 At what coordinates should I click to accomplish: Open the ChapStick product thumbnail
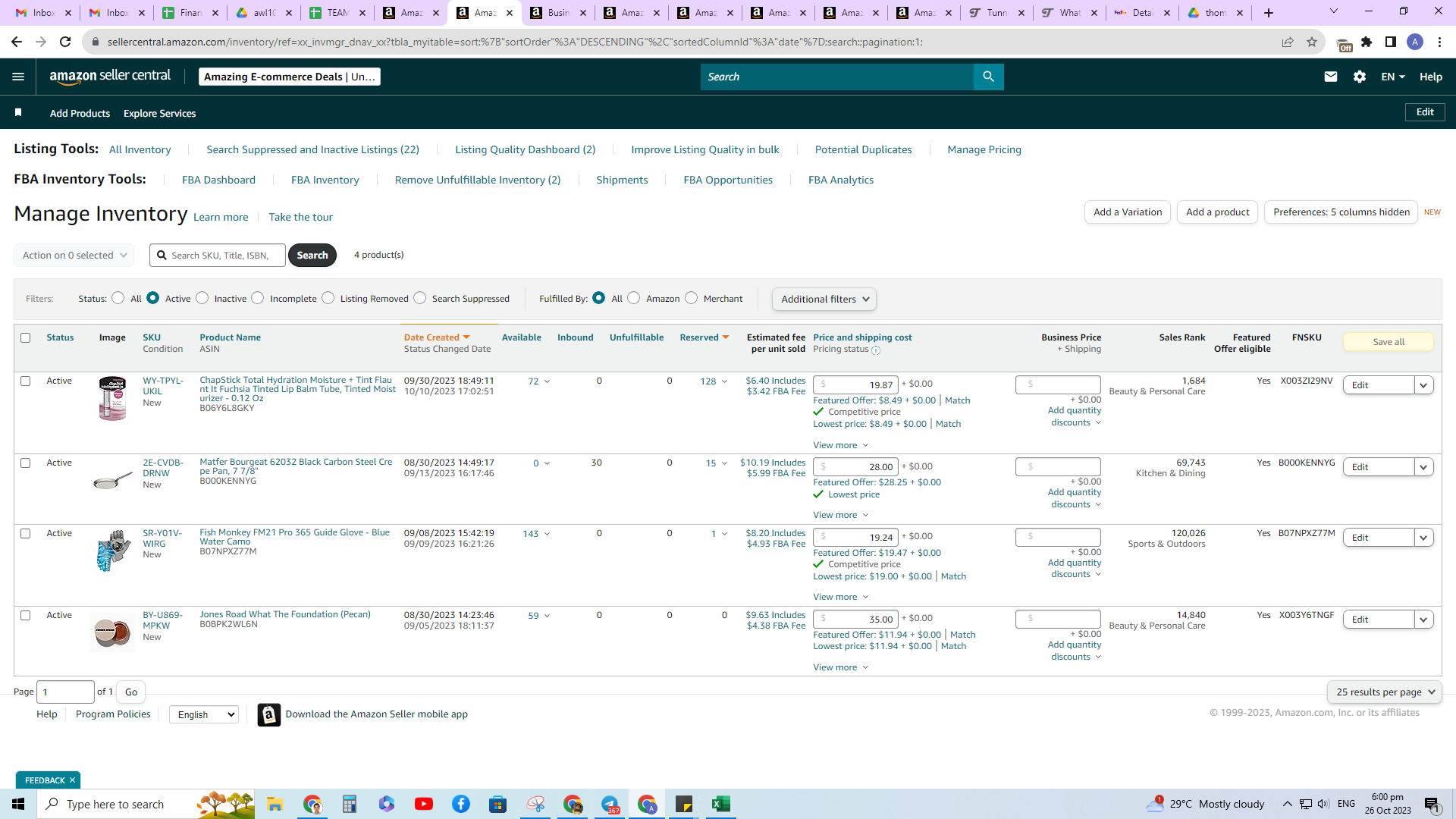tap(112, 398)
